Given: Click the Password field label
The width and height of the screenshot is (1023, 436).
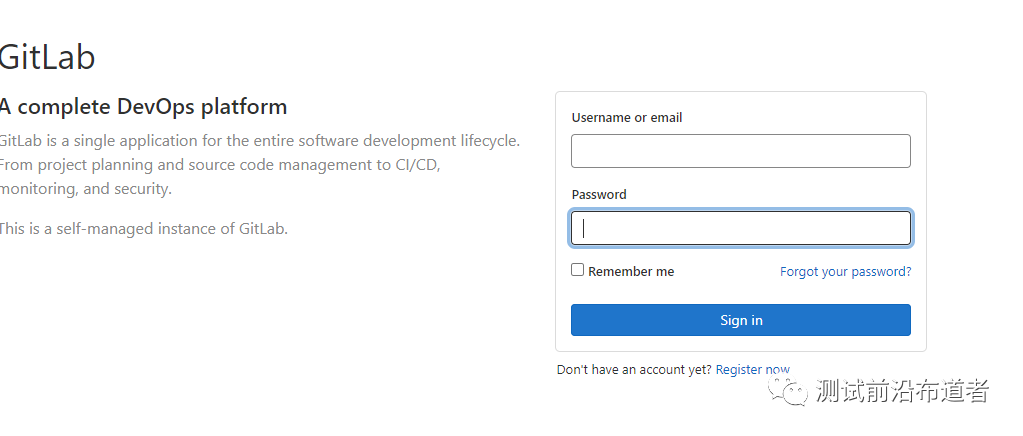Looking at the screenshot, I should pos(599,194).
